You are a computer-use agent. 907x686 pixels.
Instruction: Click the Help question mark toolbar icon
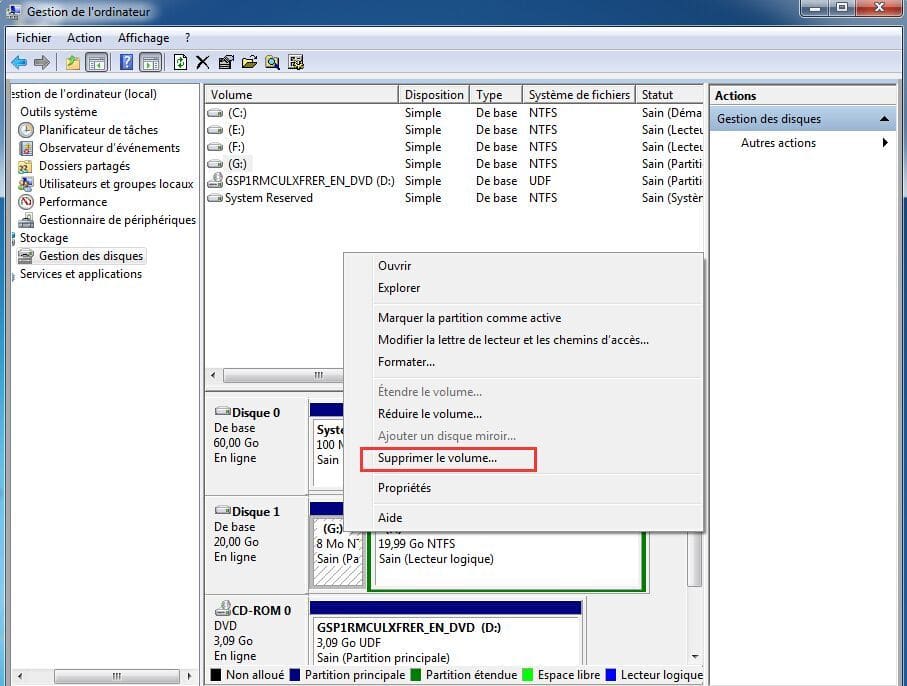coord(127,62)
